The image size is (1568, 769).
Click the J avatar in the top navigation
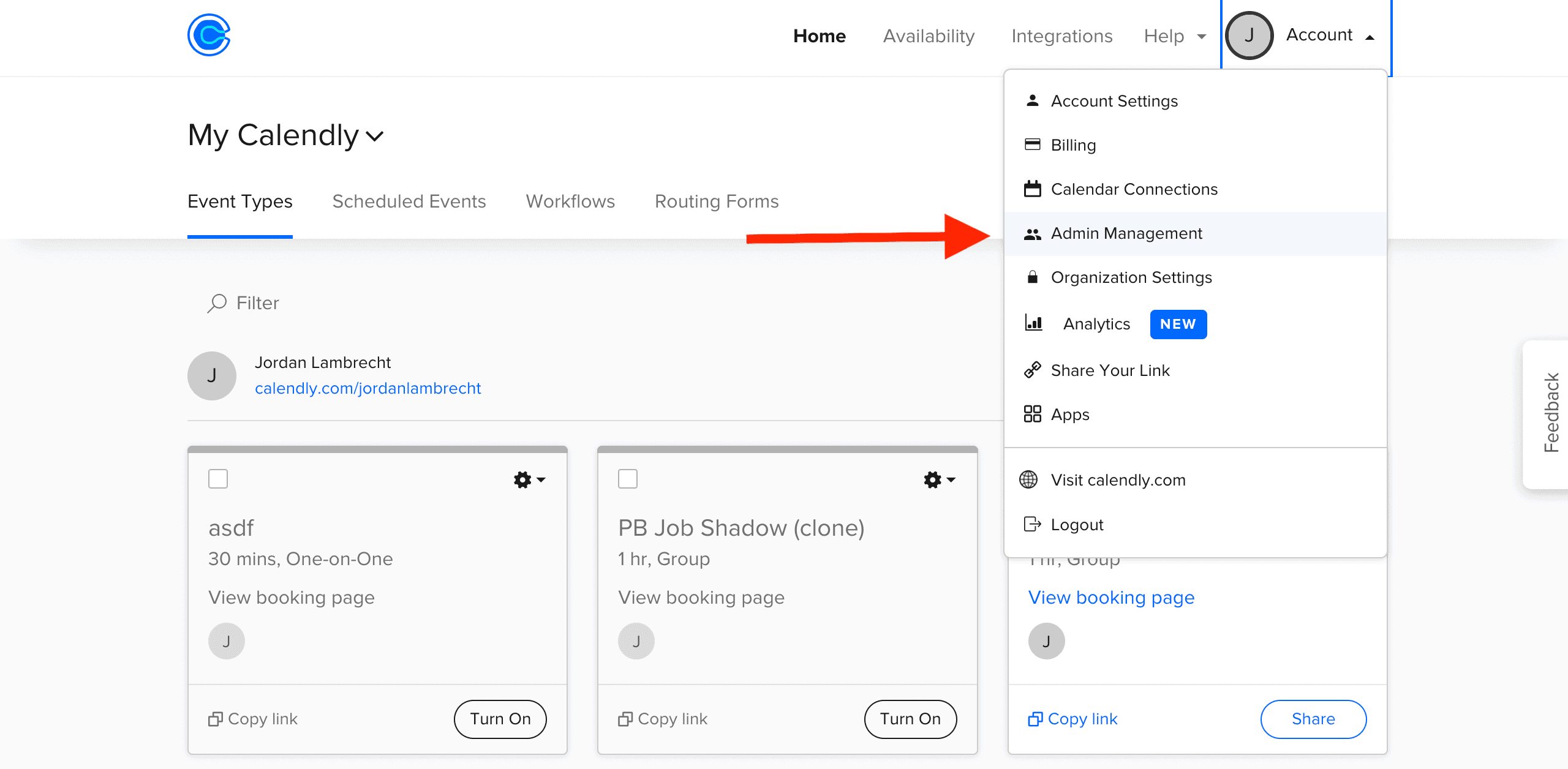(x=1249, y=36)
